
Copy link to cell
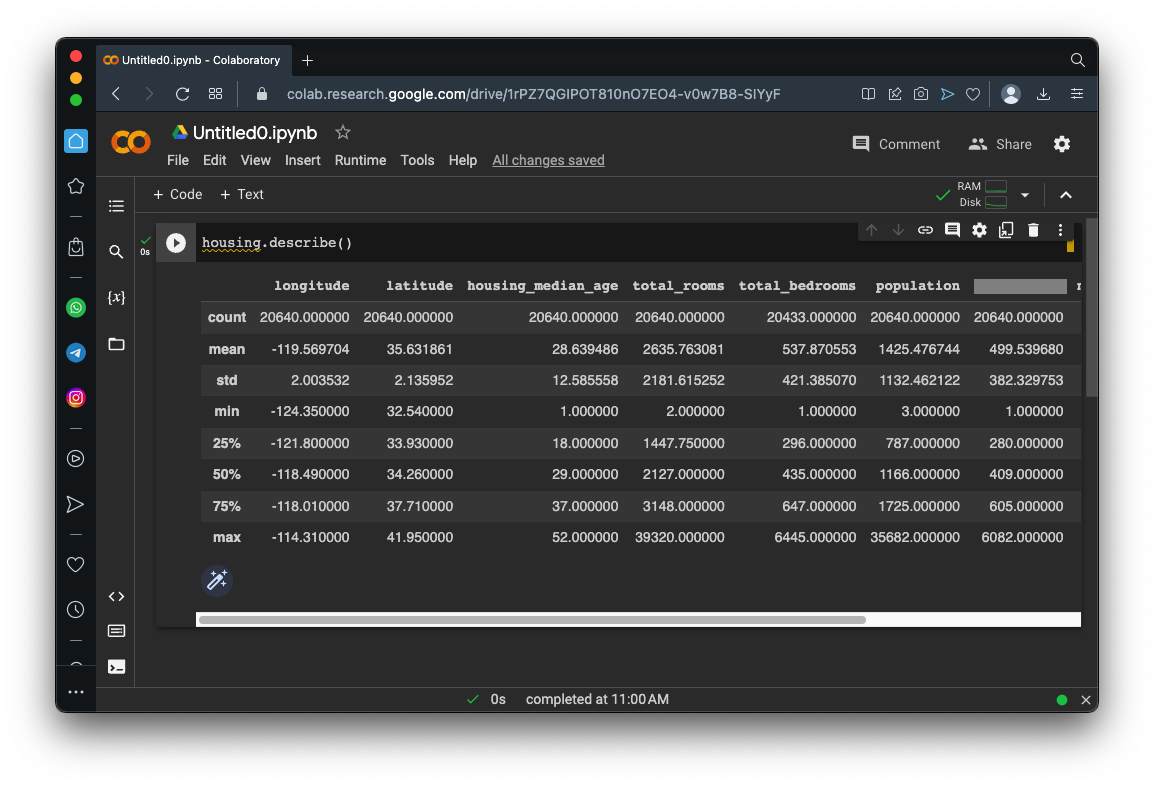click(925, 230)
